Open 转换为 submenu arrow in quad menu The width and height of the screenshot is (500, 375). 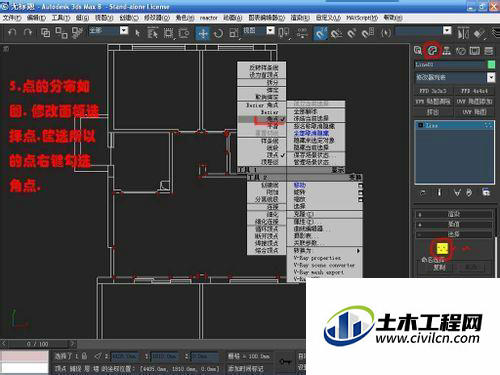[x=358, y=251]
